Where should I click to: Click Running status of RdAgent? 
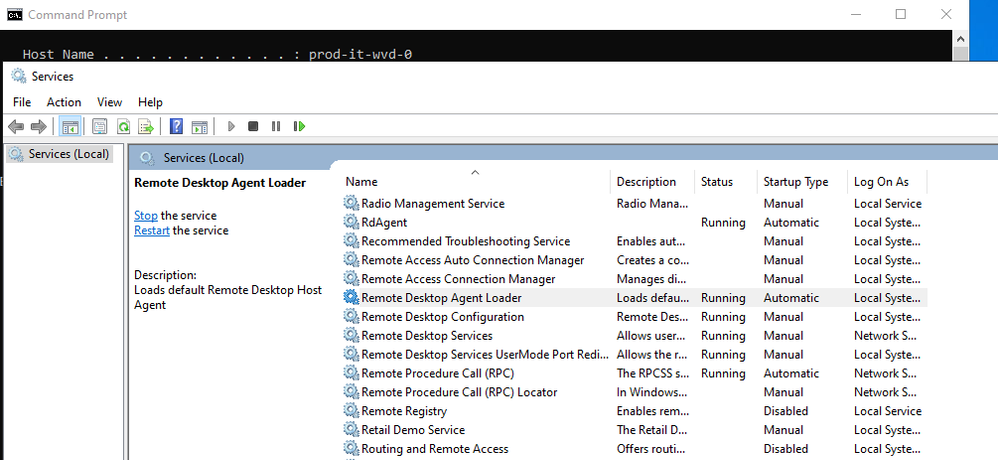coord(723,222)
